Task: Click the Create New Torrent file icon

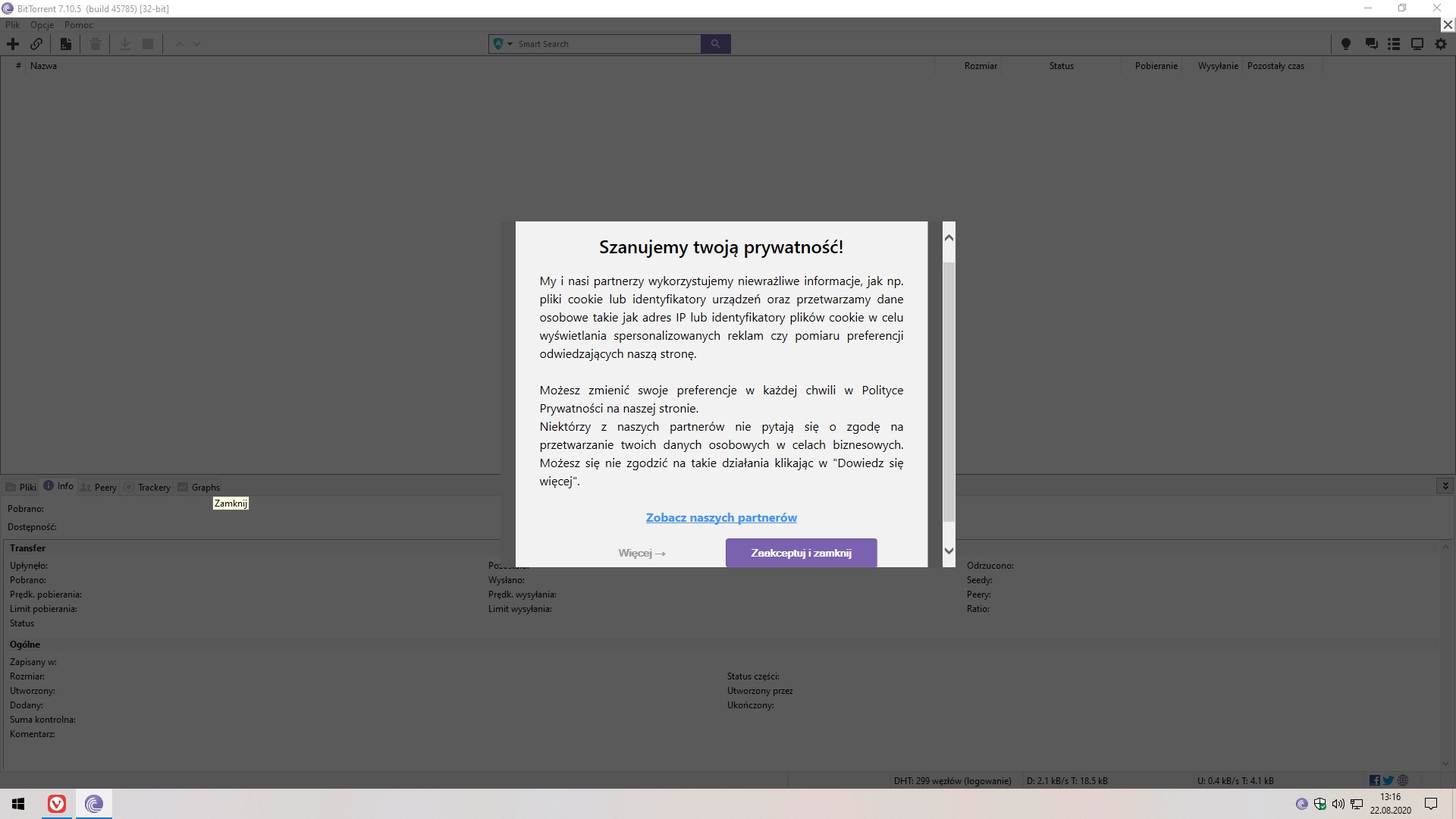Action: click(66, 44)
